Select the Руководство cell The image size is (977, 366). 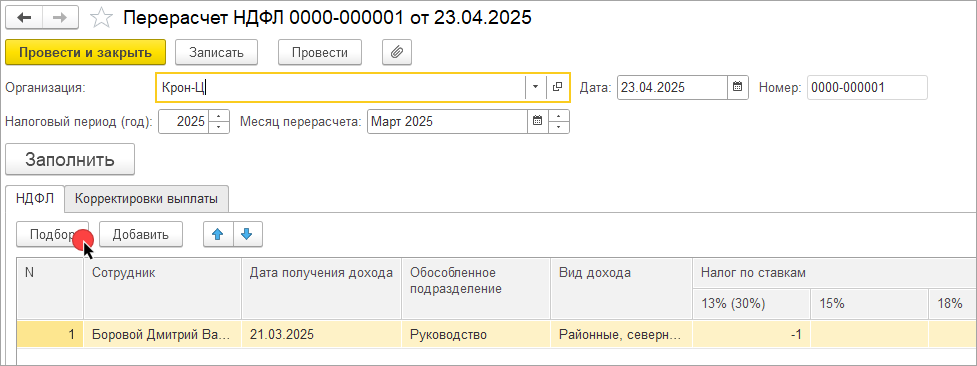point(476,334)
